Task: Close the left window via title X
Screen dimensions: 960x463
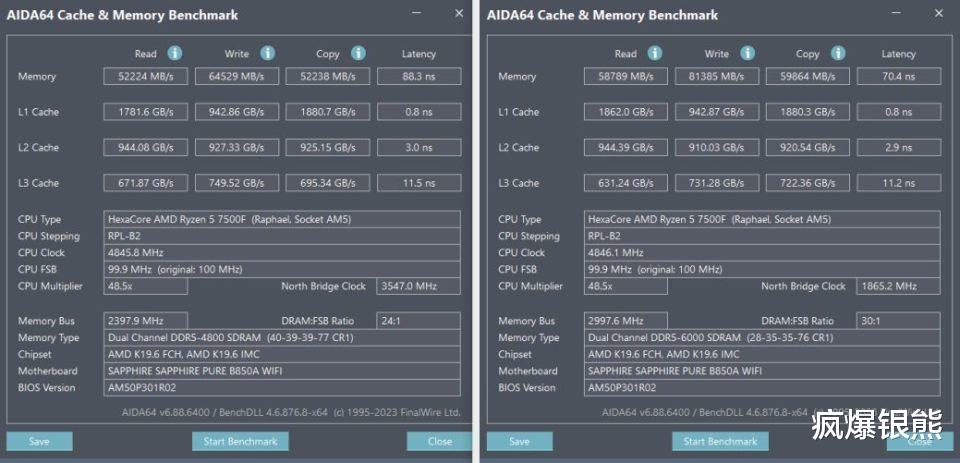Action: (459, 13)
